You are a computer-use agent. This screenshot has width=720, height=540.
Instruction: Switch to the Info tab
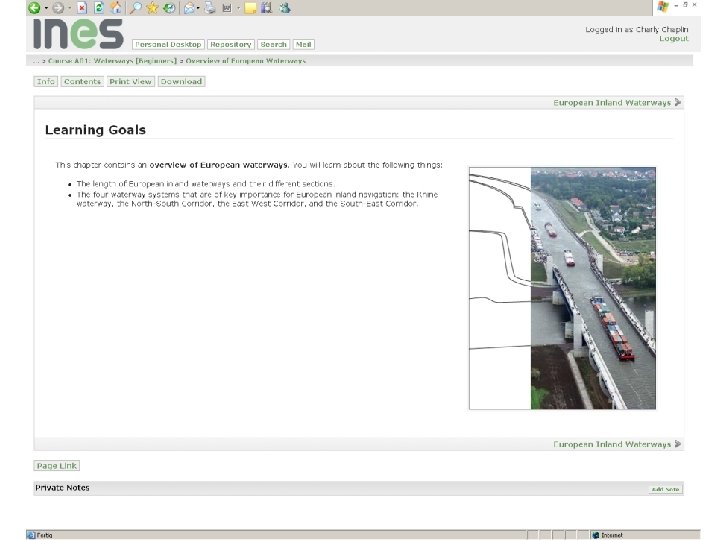(45, 81)
